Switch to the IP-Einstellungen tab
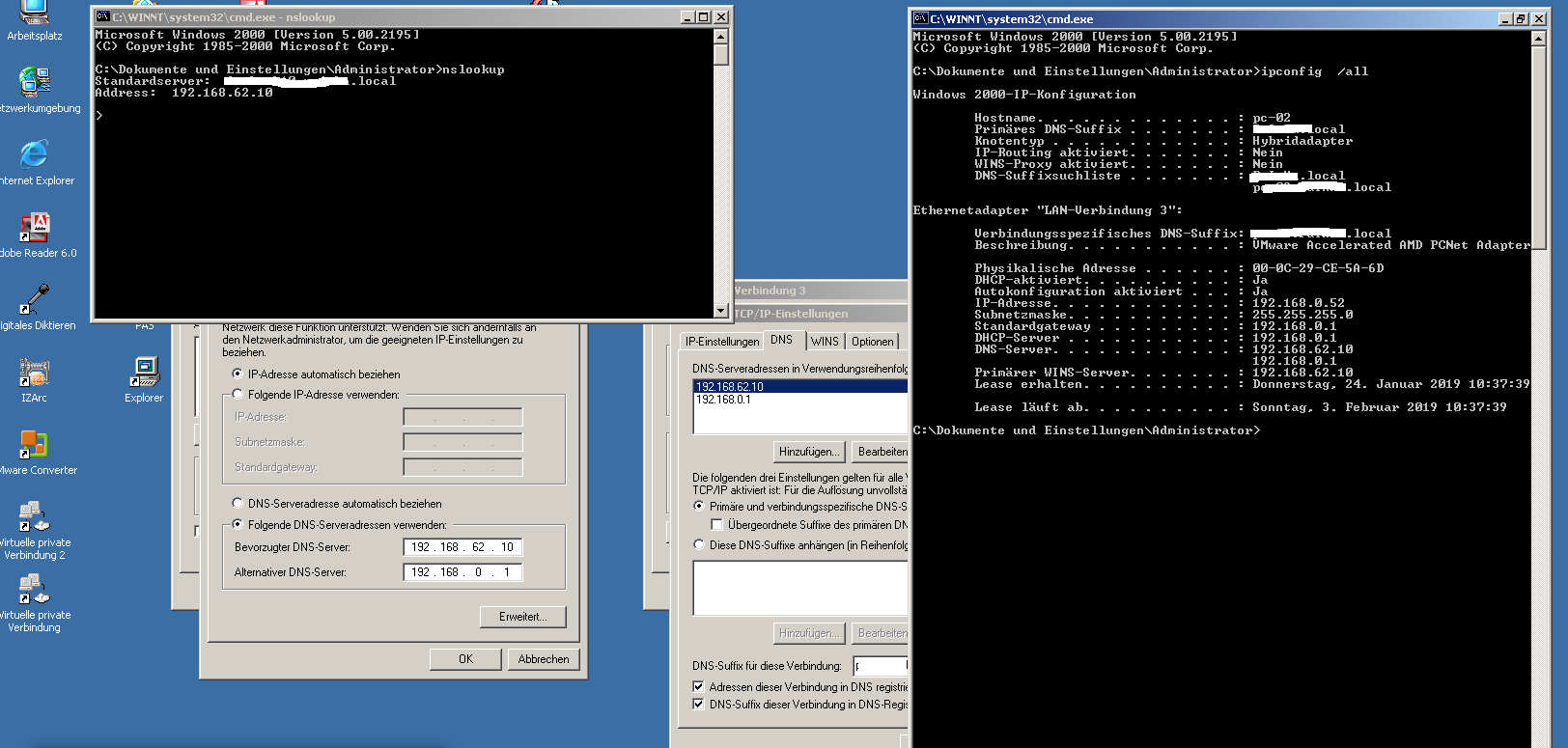Screen dimensions: 1568x748 [722, 341]
